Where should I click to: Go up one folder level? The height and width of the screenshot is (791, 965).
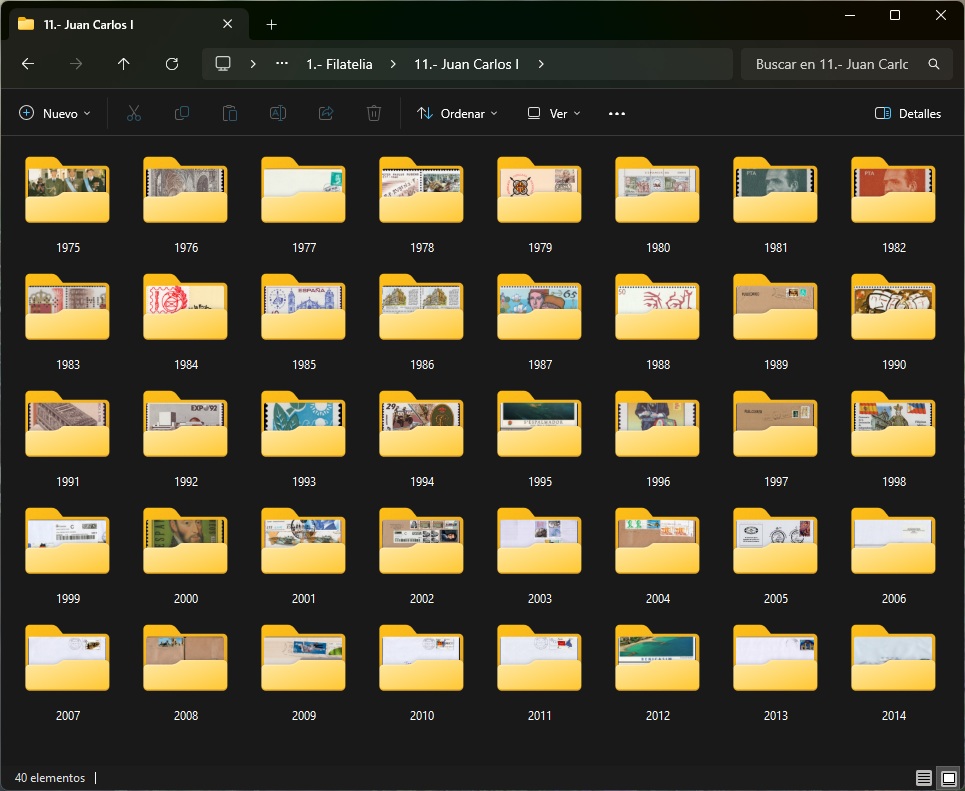[x=124, y=64]
